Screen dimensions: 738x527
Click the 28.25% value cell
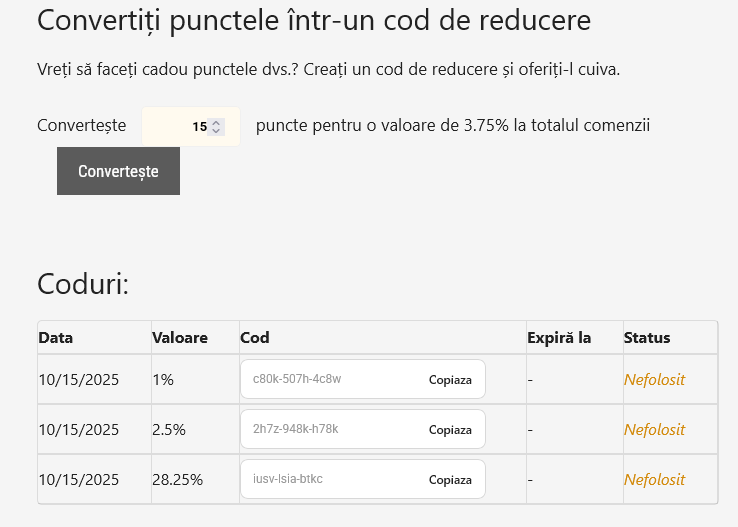pyautogui.click(x=177, y=480)
